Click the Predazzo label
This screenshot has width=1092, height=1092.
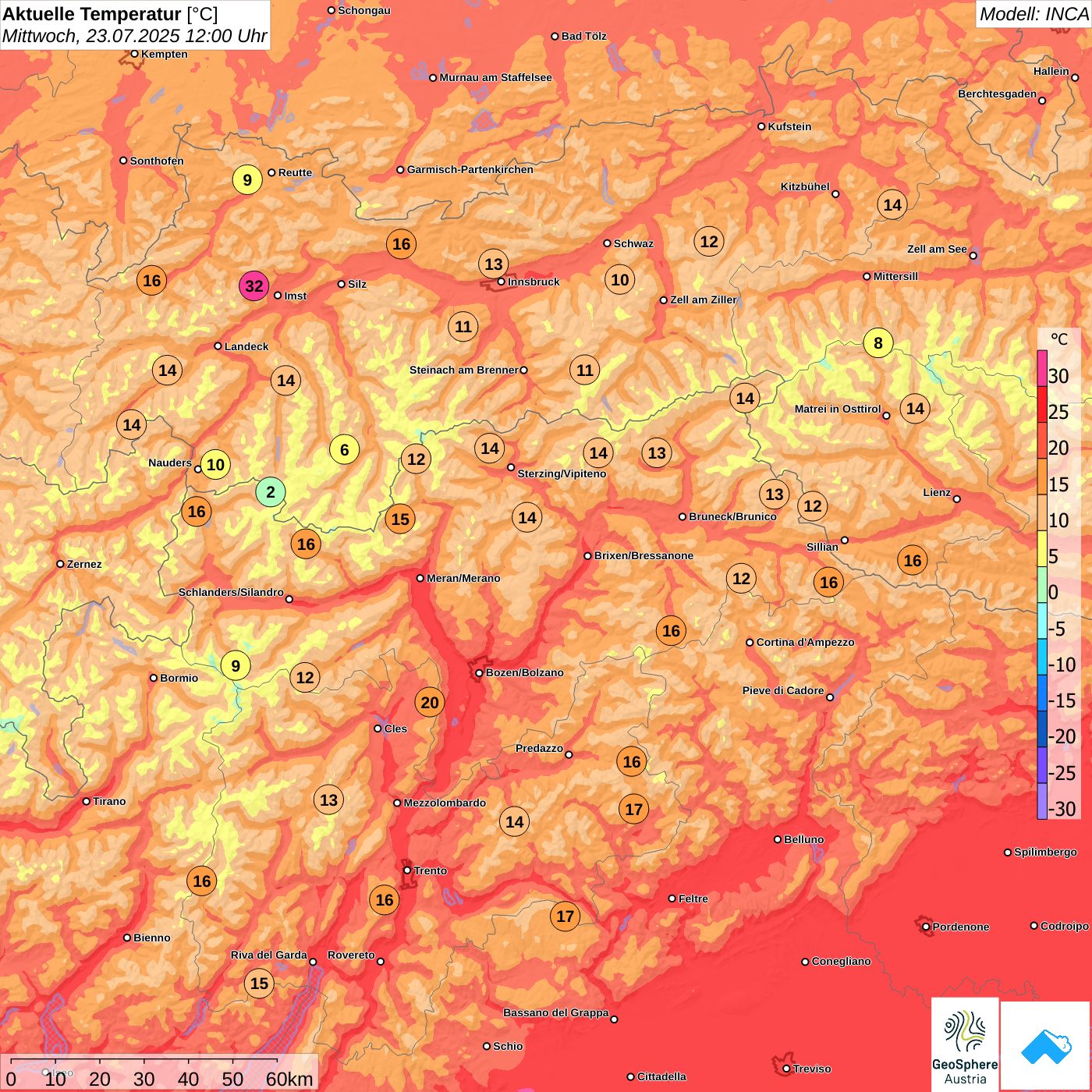coord(539,748)
